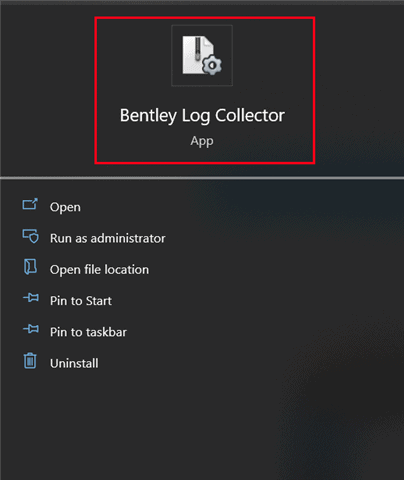Click the trash can icon for Uninstall
This screenshot has width=404, height=480.
click(x=30, y=361)
